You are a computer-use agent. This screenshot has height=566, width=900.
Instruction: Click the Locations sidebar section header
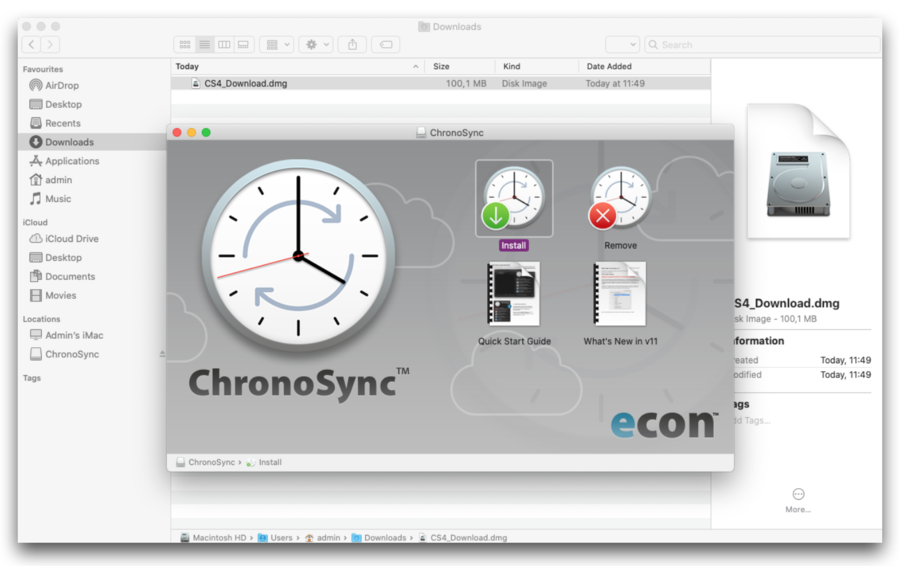[x=41, y=319]
